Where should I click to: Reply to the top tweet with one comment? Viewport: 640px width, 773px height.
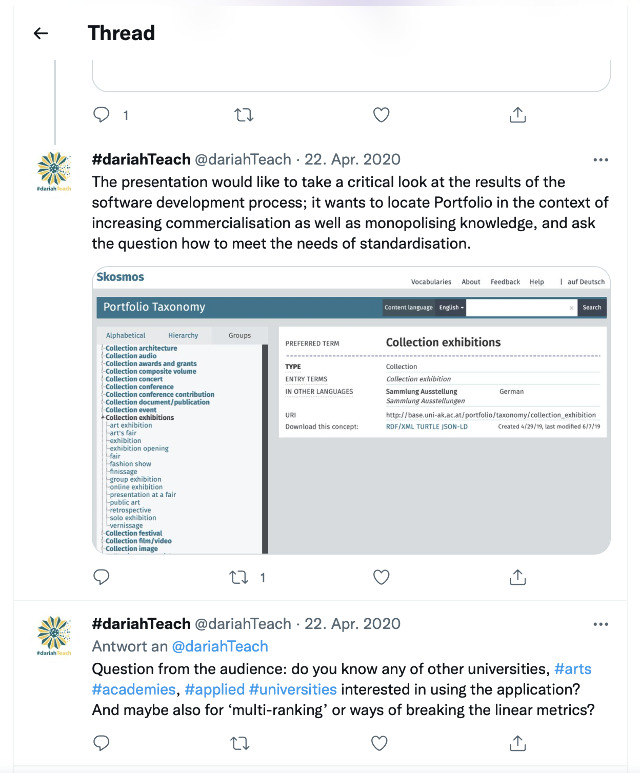[x=101, y=115]
